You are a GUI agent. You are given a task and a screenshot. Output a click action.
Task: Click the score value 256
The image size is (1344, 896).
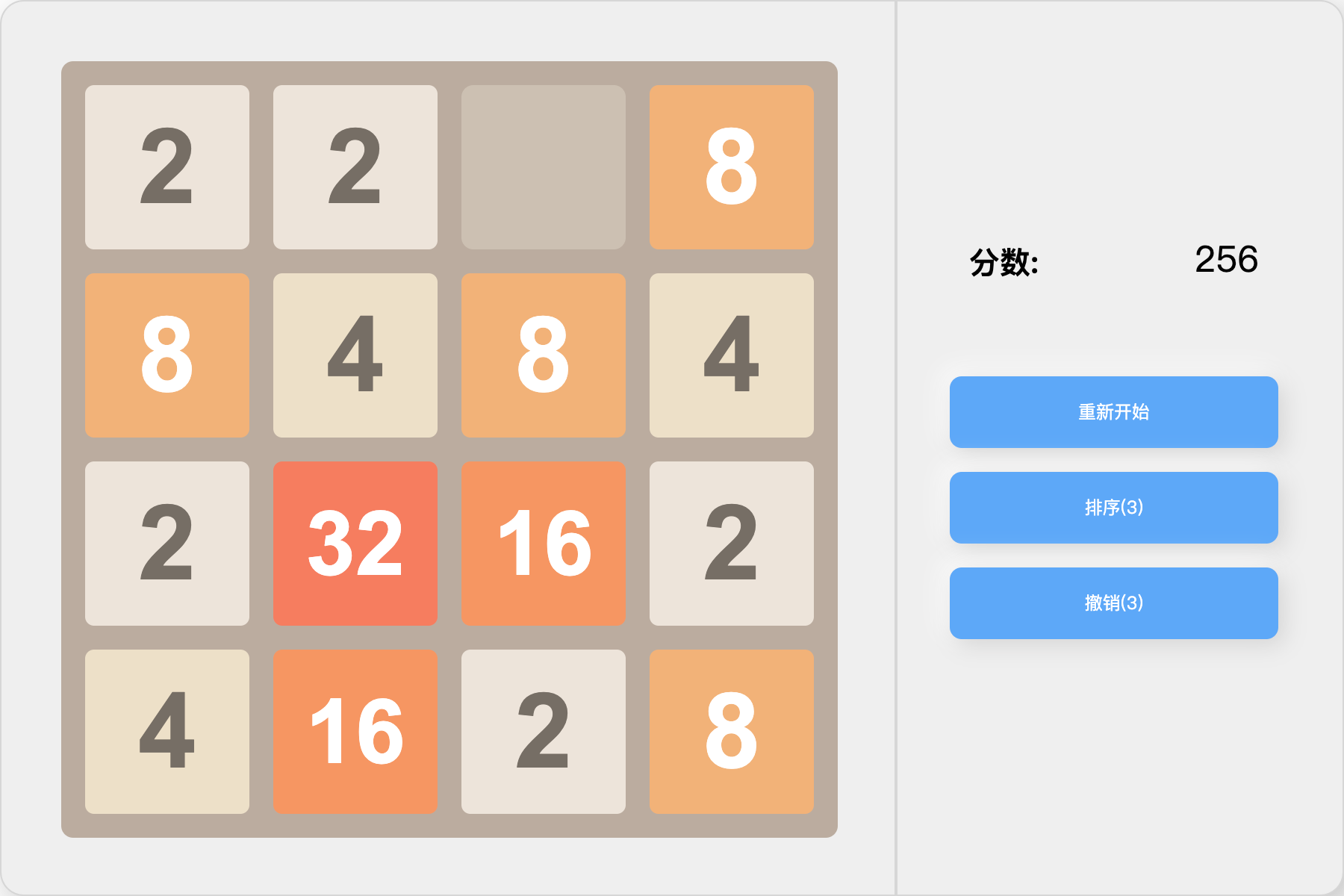(x=1226, y=260)
